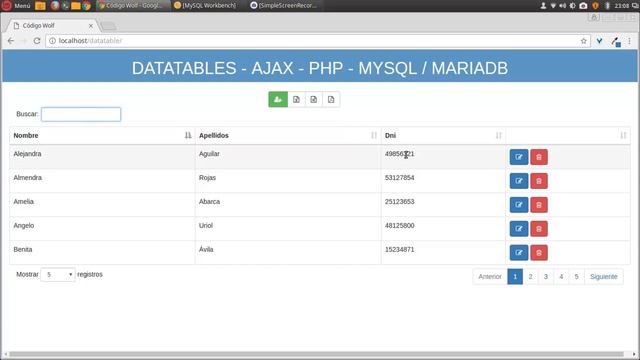The height and width of the screenshot is (360, 640).
Task: Select Código Wolf Chrome window in taskbar
Action: [133, 6]
